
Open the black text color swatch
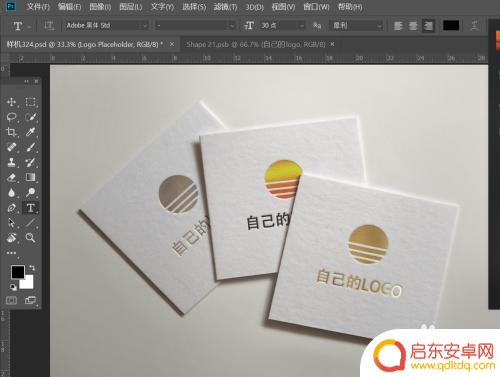pyautogui.click(x=451, y=26)
